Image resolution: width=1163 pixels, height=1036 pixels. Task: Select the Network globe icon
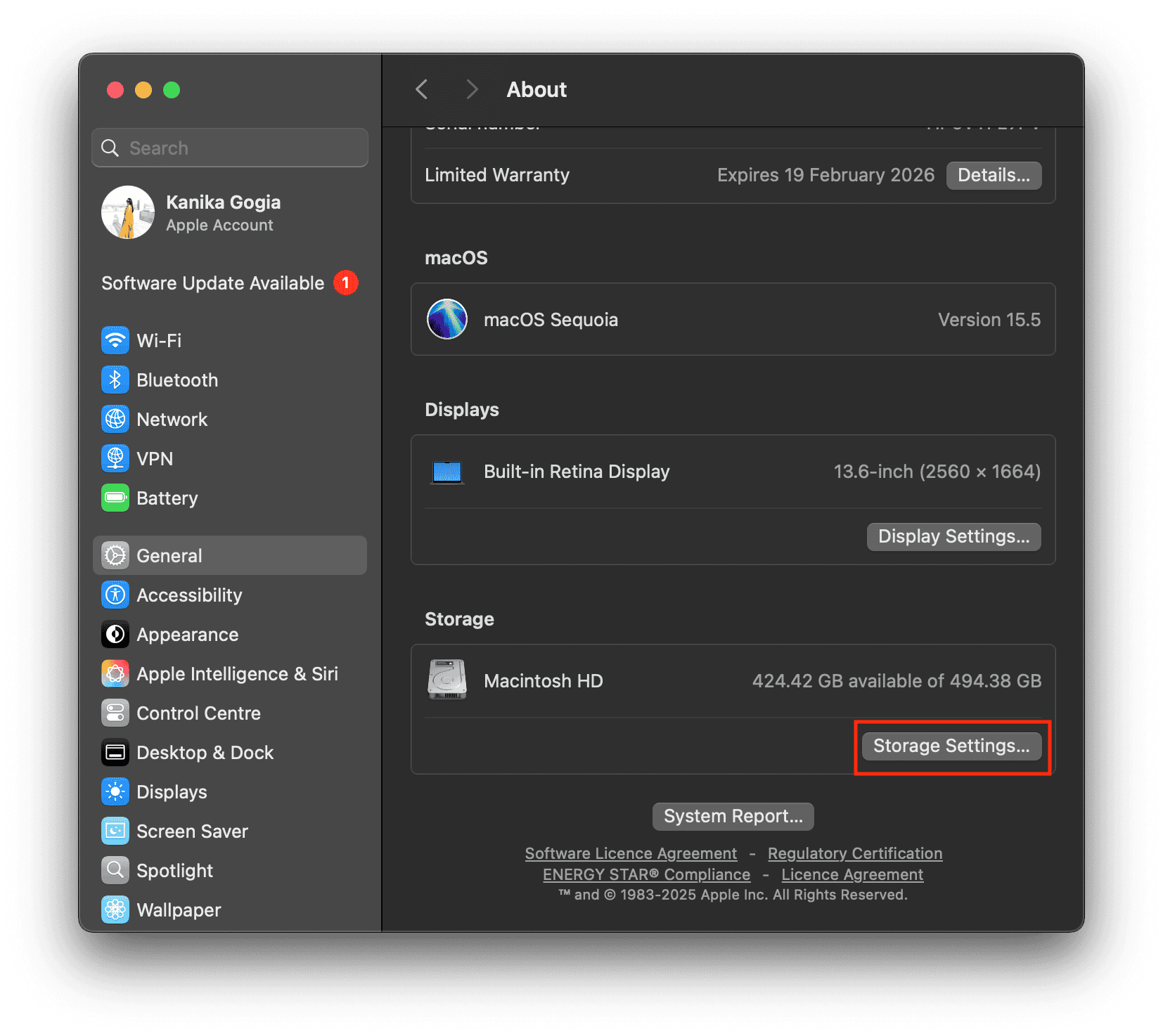coord(115,419)
